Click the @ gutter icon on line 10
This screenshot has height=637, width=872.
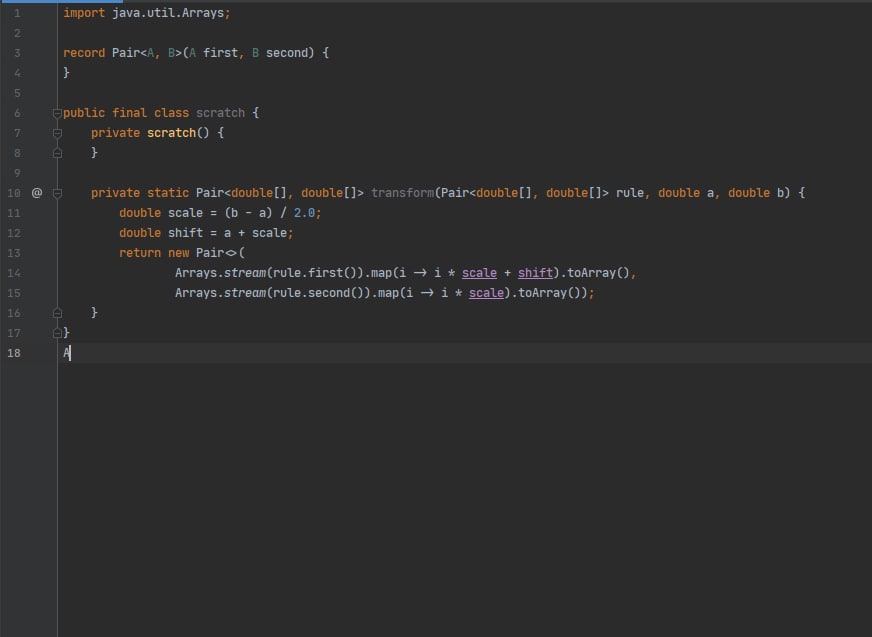click(37, 193)
